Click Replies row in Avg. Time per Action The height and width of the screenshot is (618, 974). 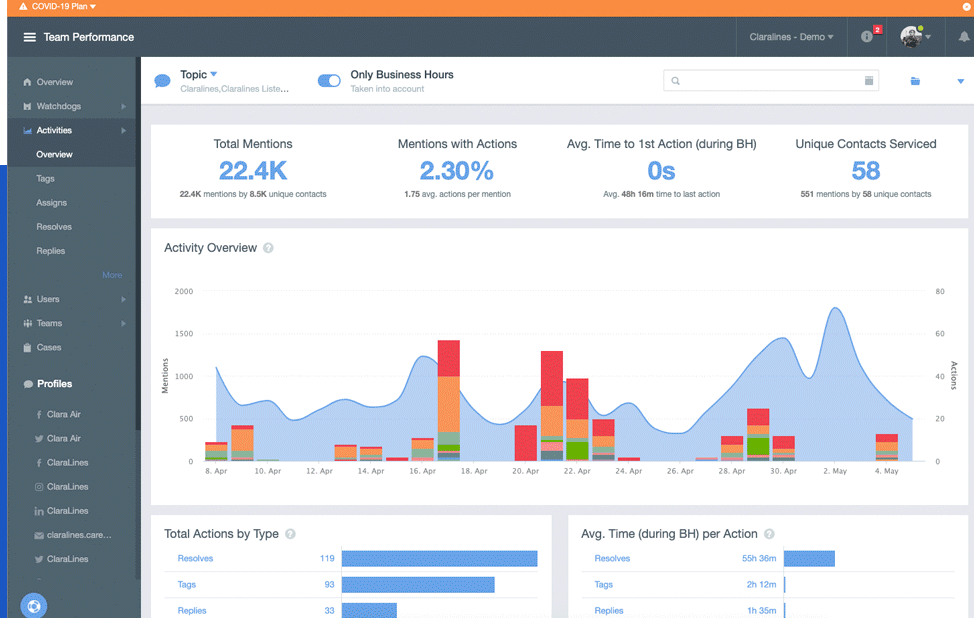click(x=768, y=611)
